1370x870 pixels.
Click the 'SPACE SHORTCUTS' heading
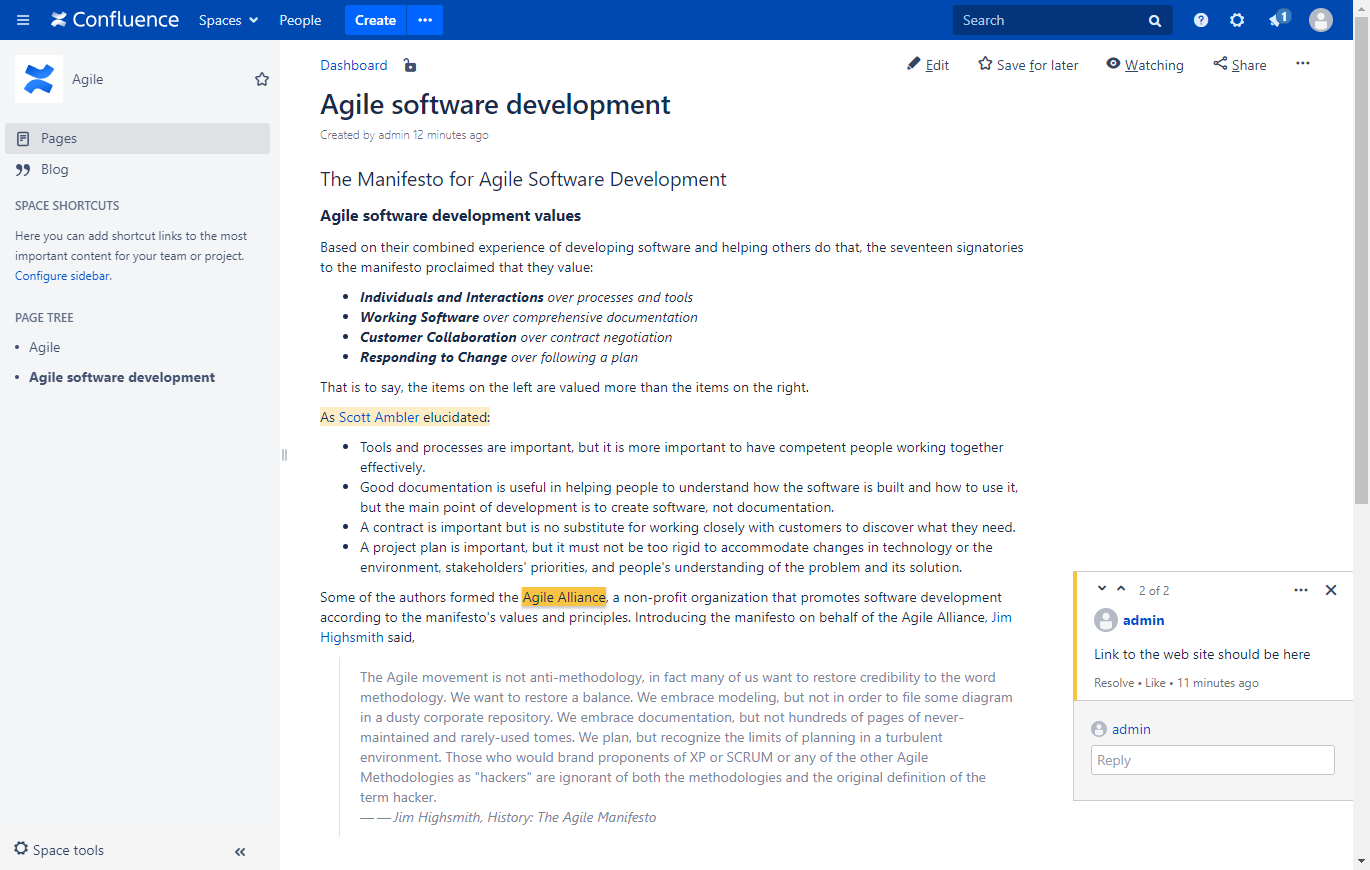coord(67,206)
